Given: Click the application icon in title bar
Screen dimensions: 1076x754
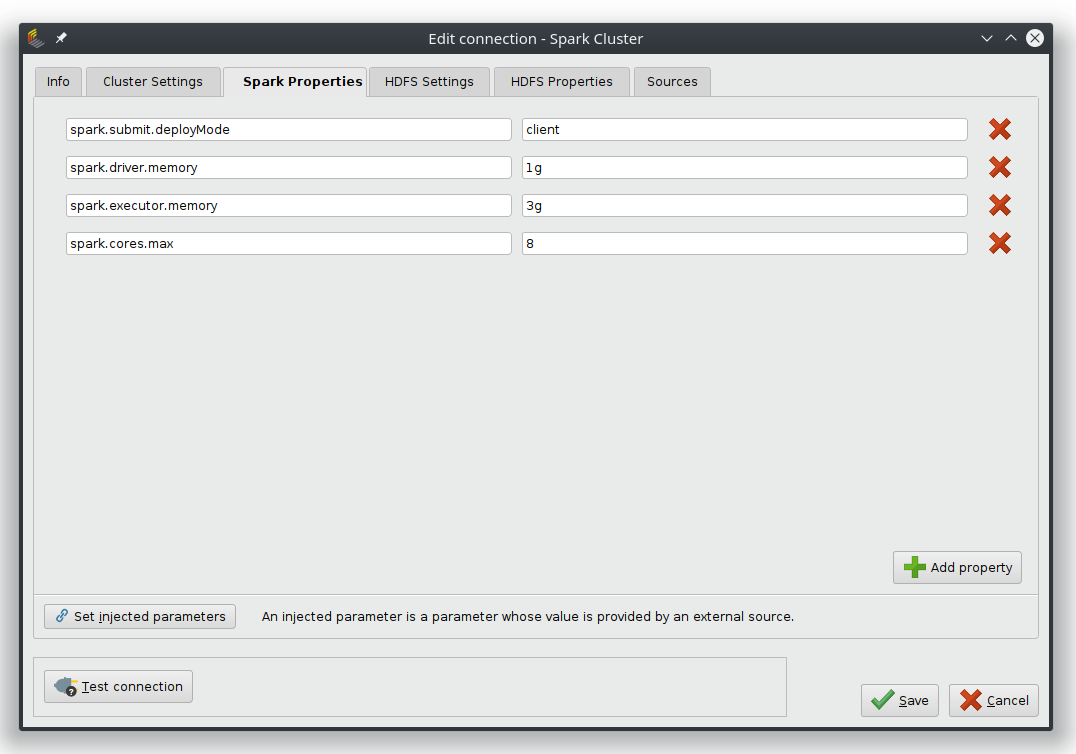Looking at the screenshot, I should point(37,39).
